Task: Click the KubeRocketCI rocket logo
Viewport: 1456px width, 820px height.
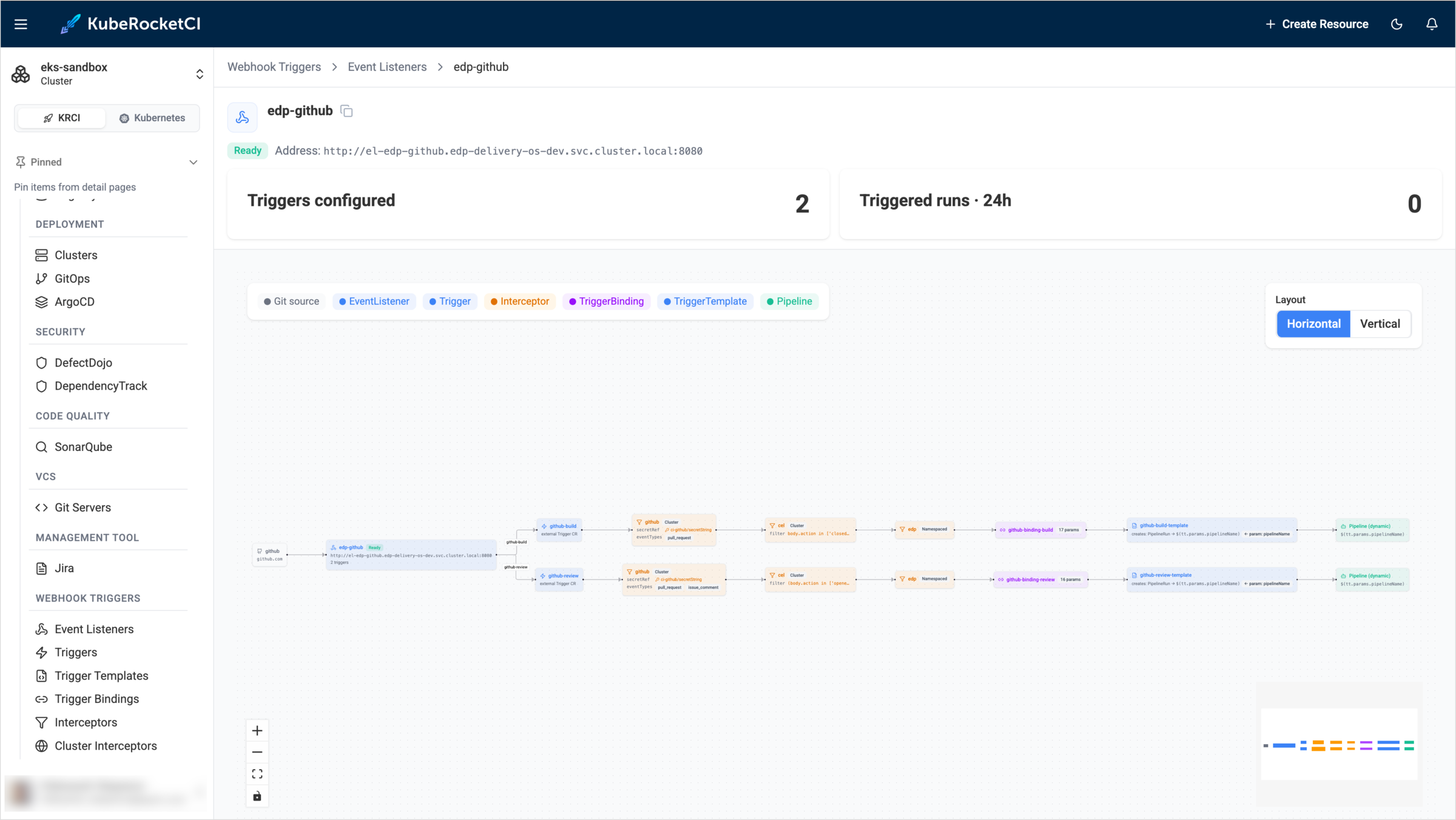Action: click(70, 24)
